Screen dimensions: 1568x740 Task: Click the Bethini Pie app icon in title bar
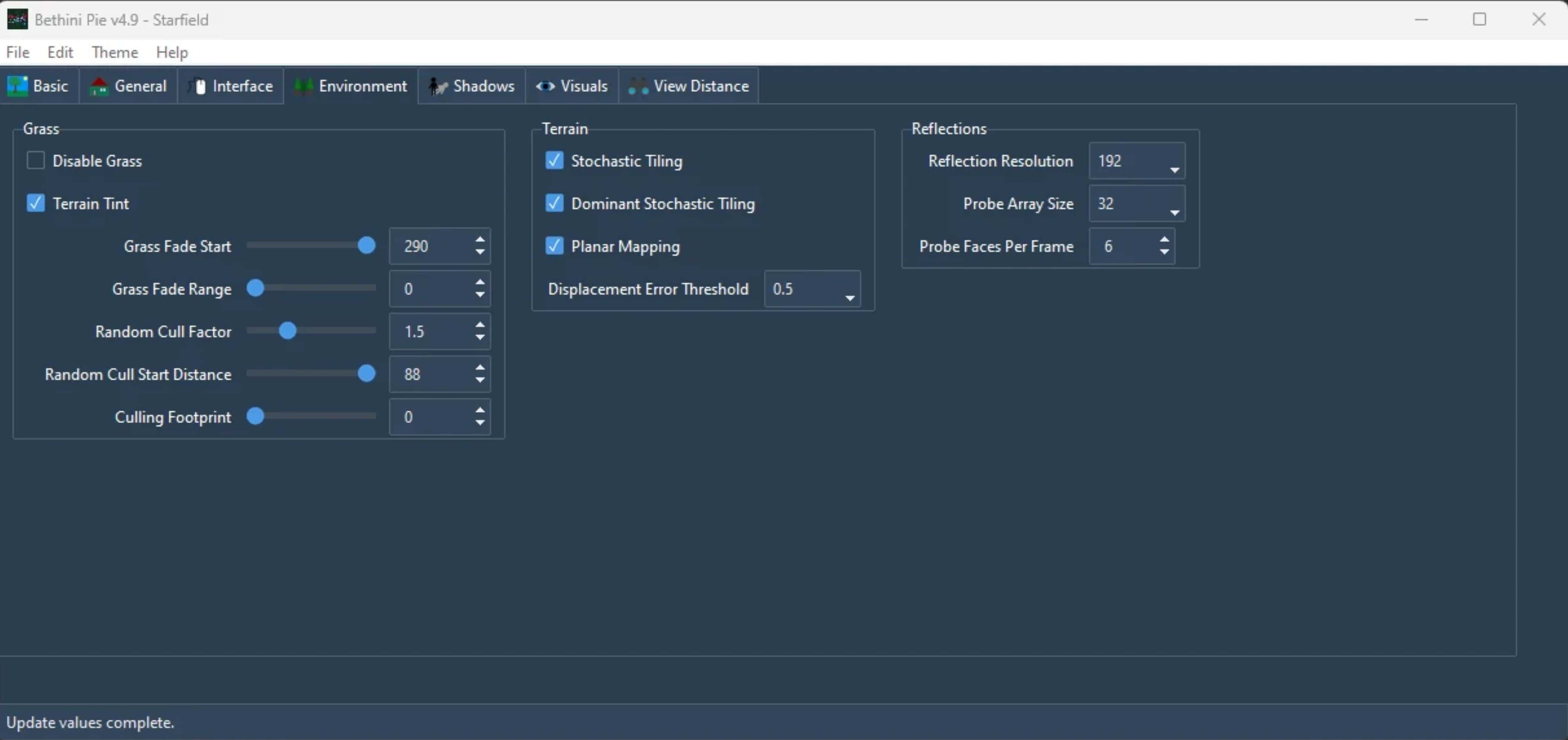[x=17, y=19]
